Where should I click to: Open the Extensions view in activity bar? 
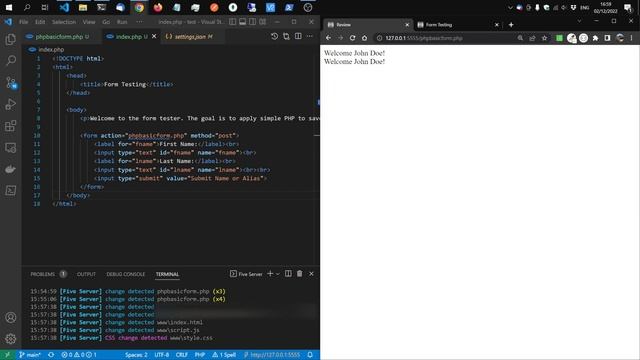[11, 126]
